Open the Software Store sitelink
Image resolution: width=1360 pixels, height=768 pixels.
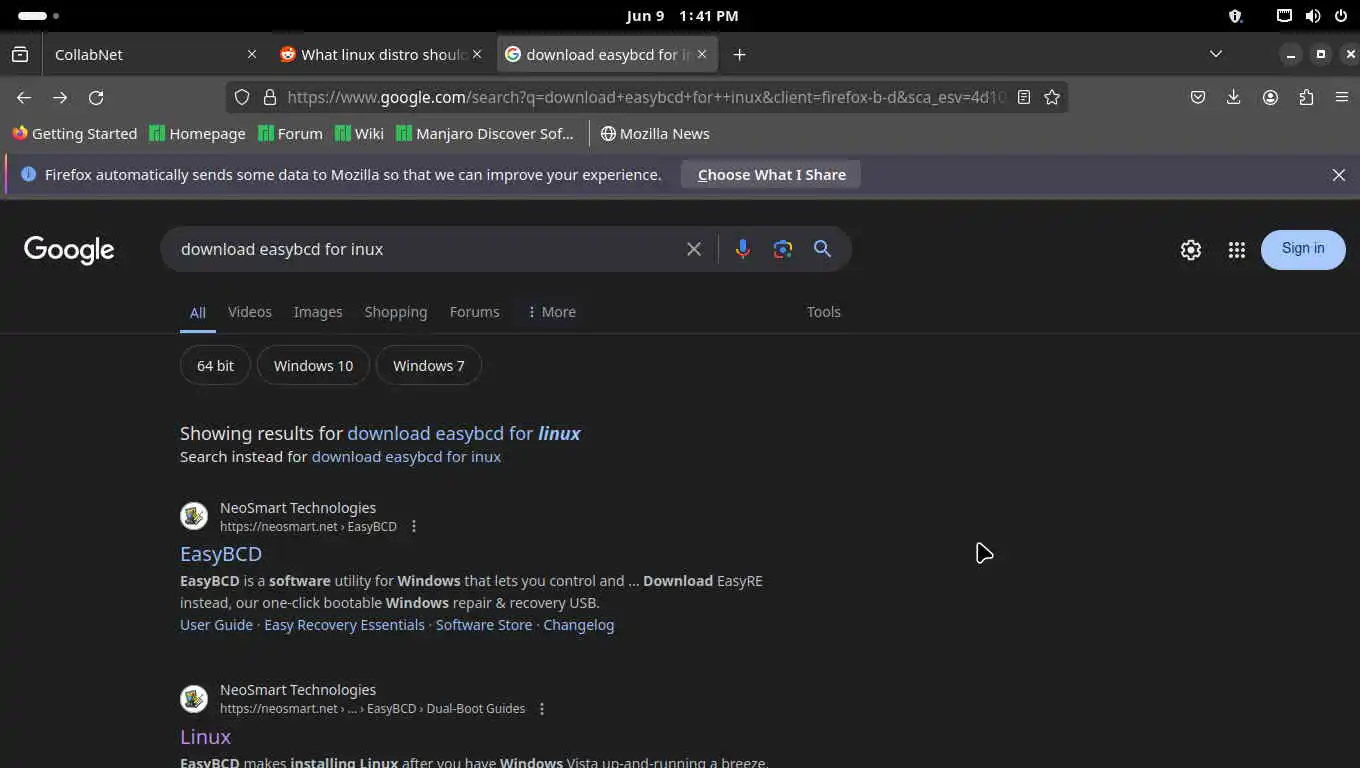[484, 625]
